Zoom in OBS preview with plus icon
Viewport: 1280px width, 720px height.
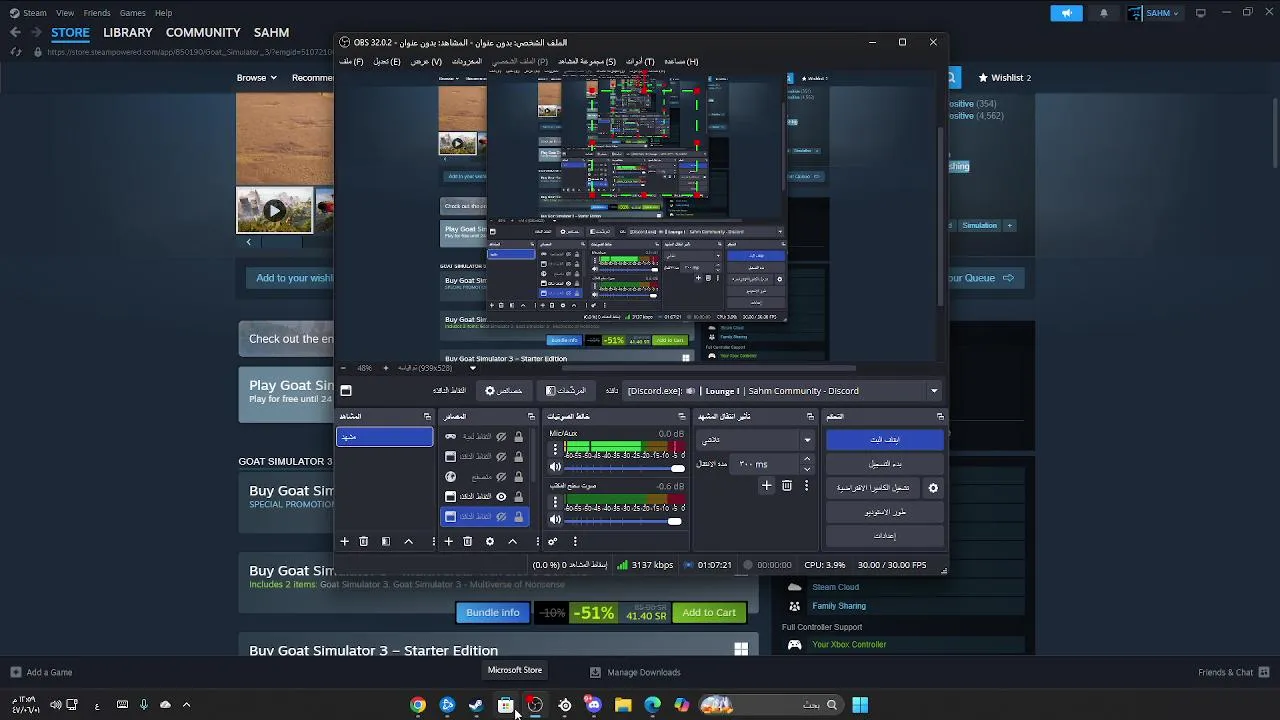point(386,368)
